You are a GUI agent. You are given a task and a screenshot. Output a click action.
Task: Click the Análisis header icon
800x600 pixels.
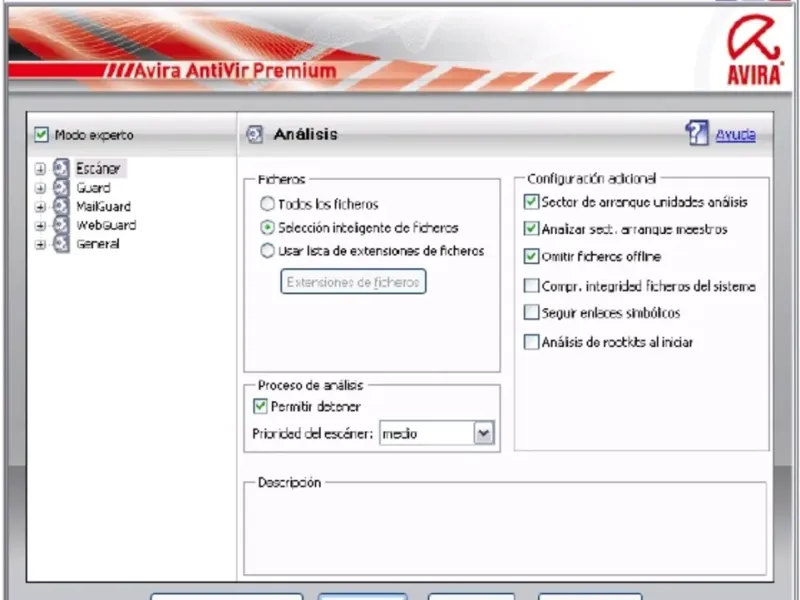[x=255, y=135]
